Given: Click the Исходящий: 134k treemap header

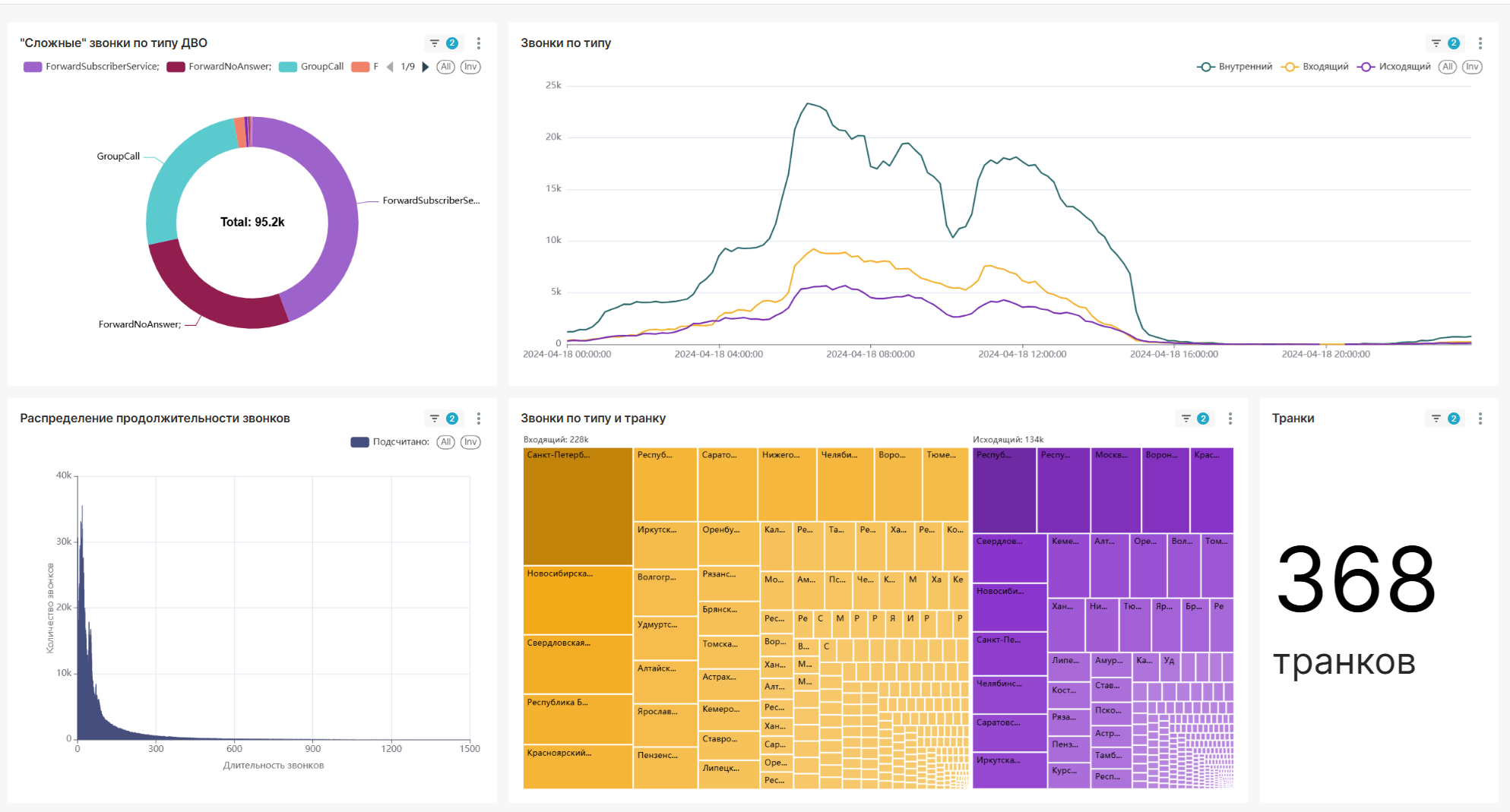Looking at the screenshot, I should [x=1008, y=440].
